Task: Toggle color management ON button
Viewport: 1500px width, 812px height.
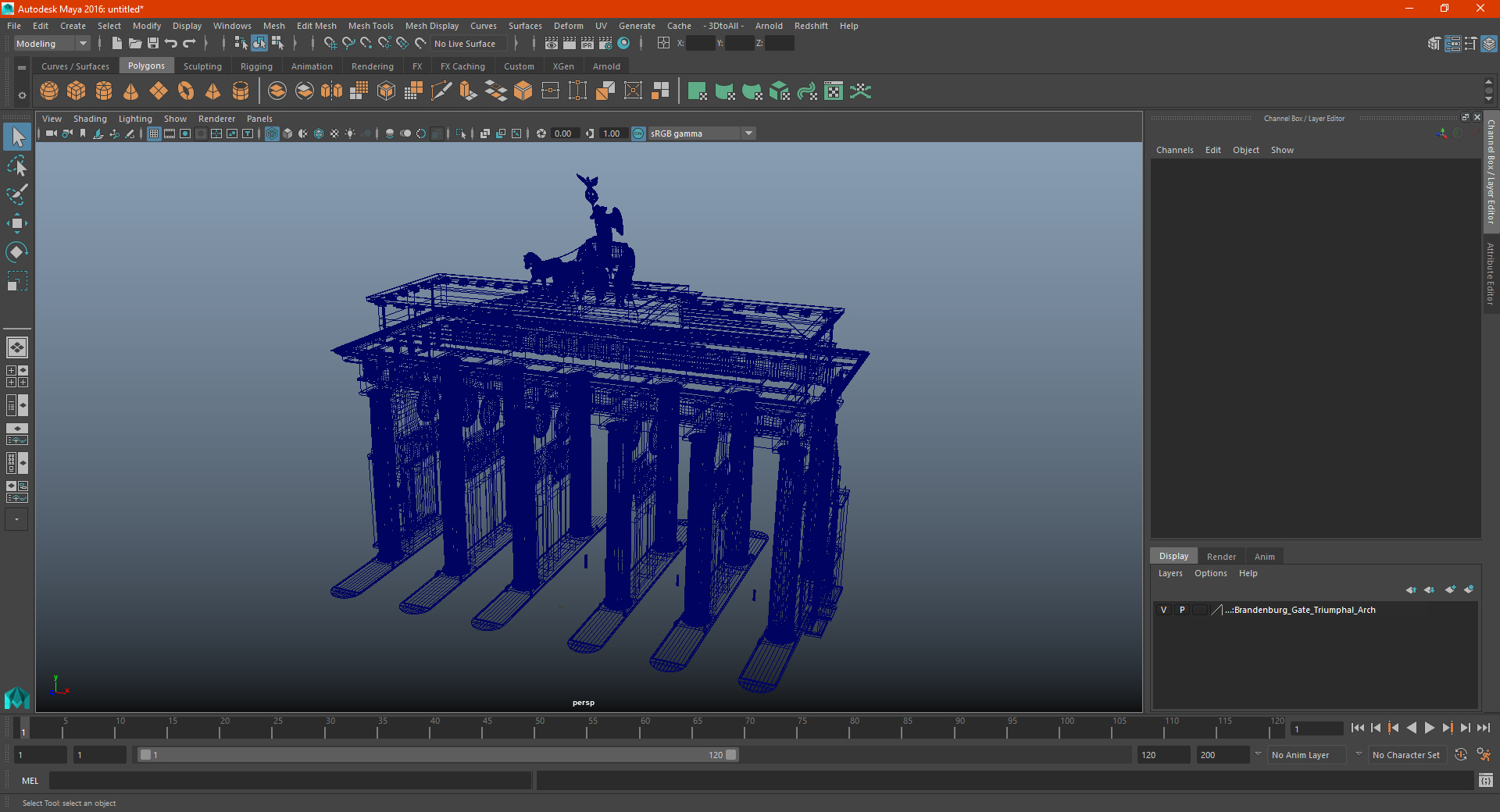Action: (x=638, y=134)
